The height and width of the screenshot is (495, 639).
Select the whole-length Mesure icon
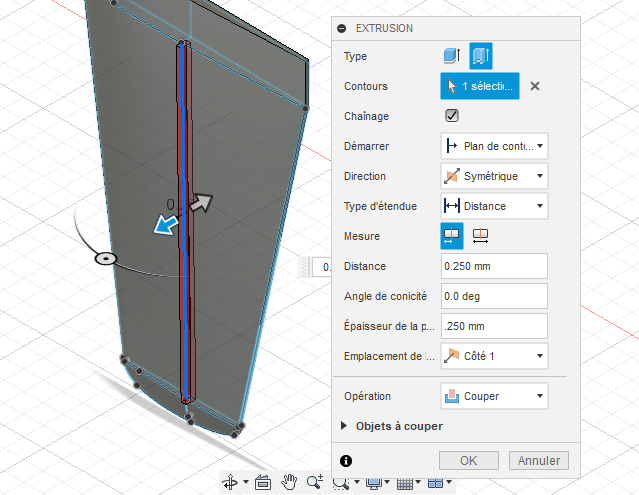(480, 236)
